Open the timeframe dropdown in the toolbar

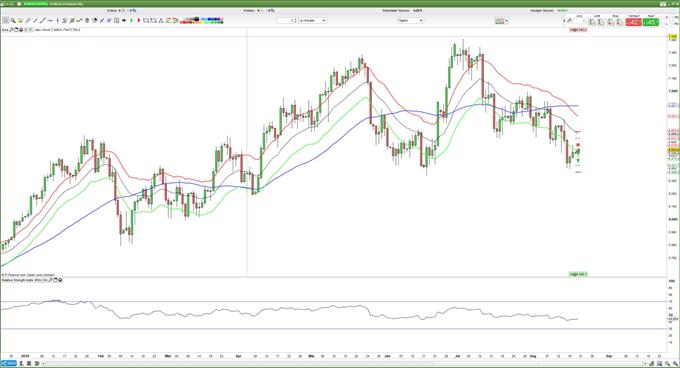[x=410, y=20]
